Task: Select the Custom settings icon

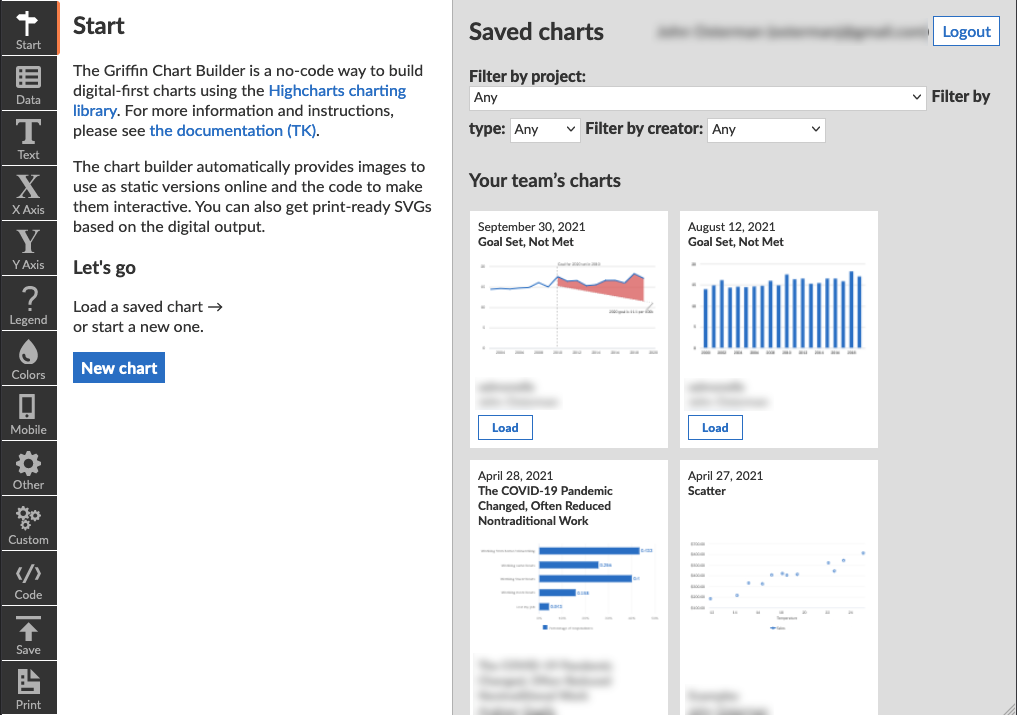Action: pyautogui.click(x=28, y=523)
